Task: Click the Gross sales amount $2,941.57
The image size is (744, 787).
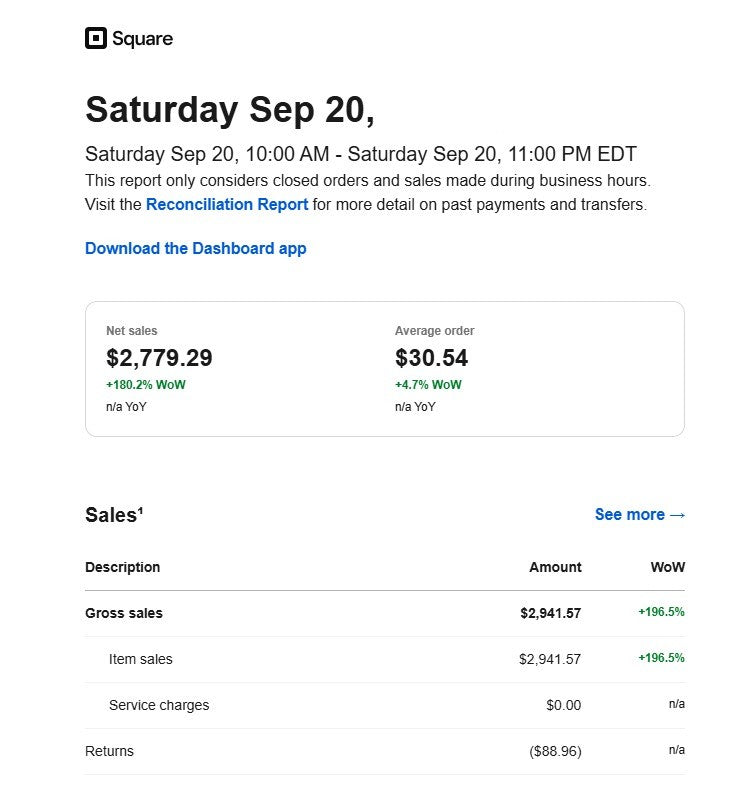Action: 550,613
